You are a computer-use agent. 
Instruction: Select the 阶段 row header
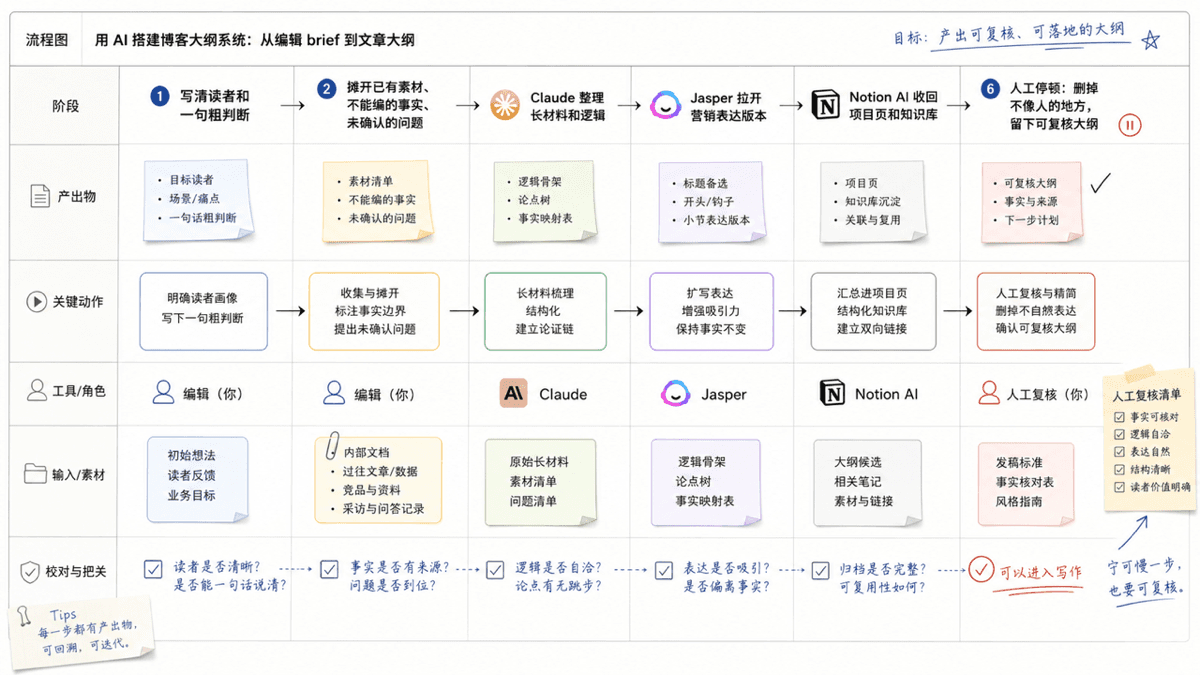point(65,105)
